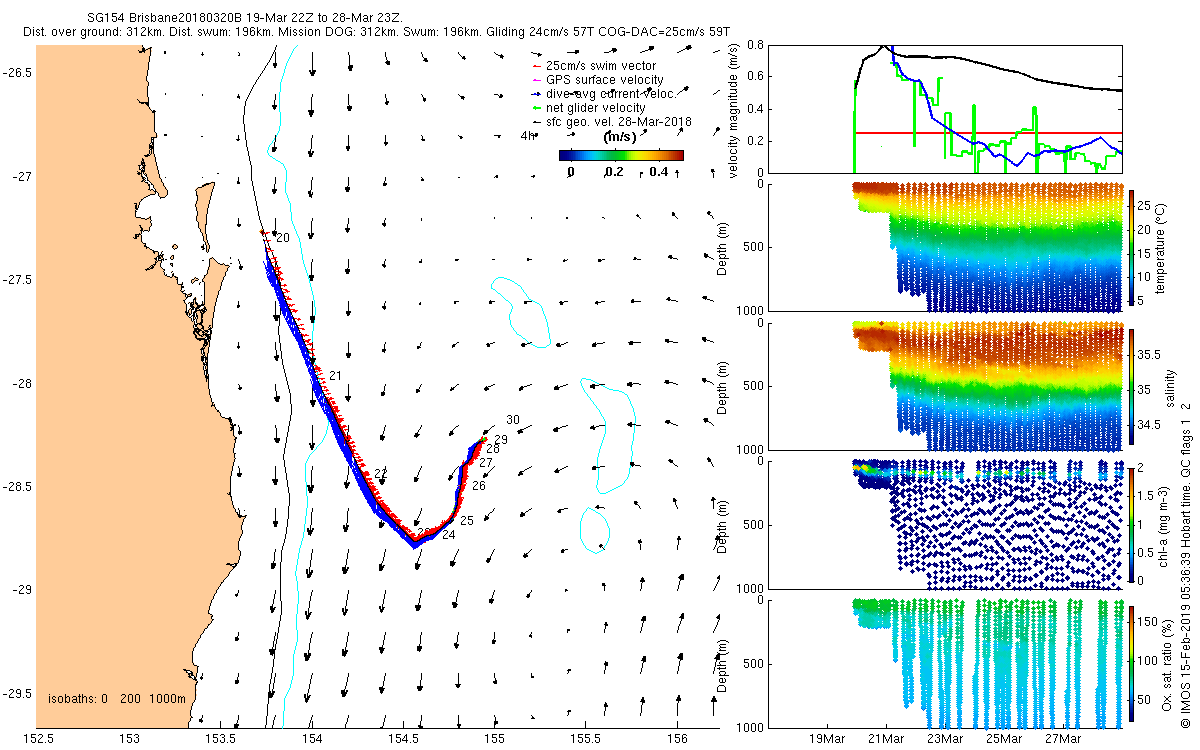Select the salinity colorbar
This screenshot has height=750, width=1200.
tap(1134, 386)
